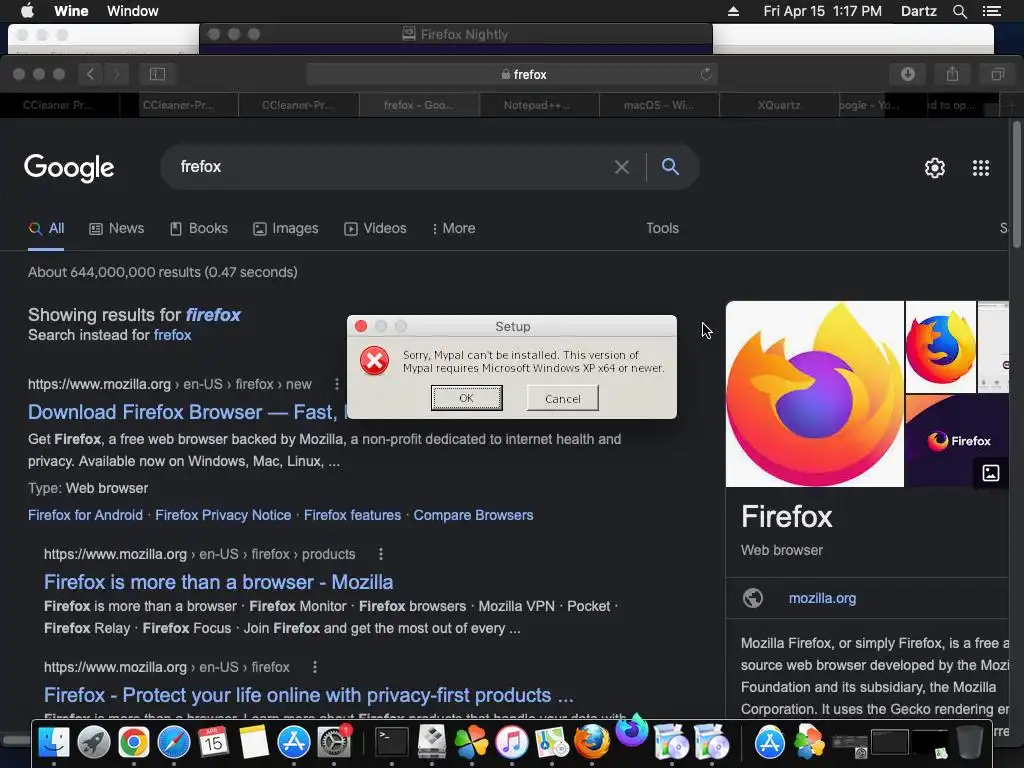Switch to Notepad++ Safari tab
This screenshot has width=1024, height=768.
(x=539, y=105)
